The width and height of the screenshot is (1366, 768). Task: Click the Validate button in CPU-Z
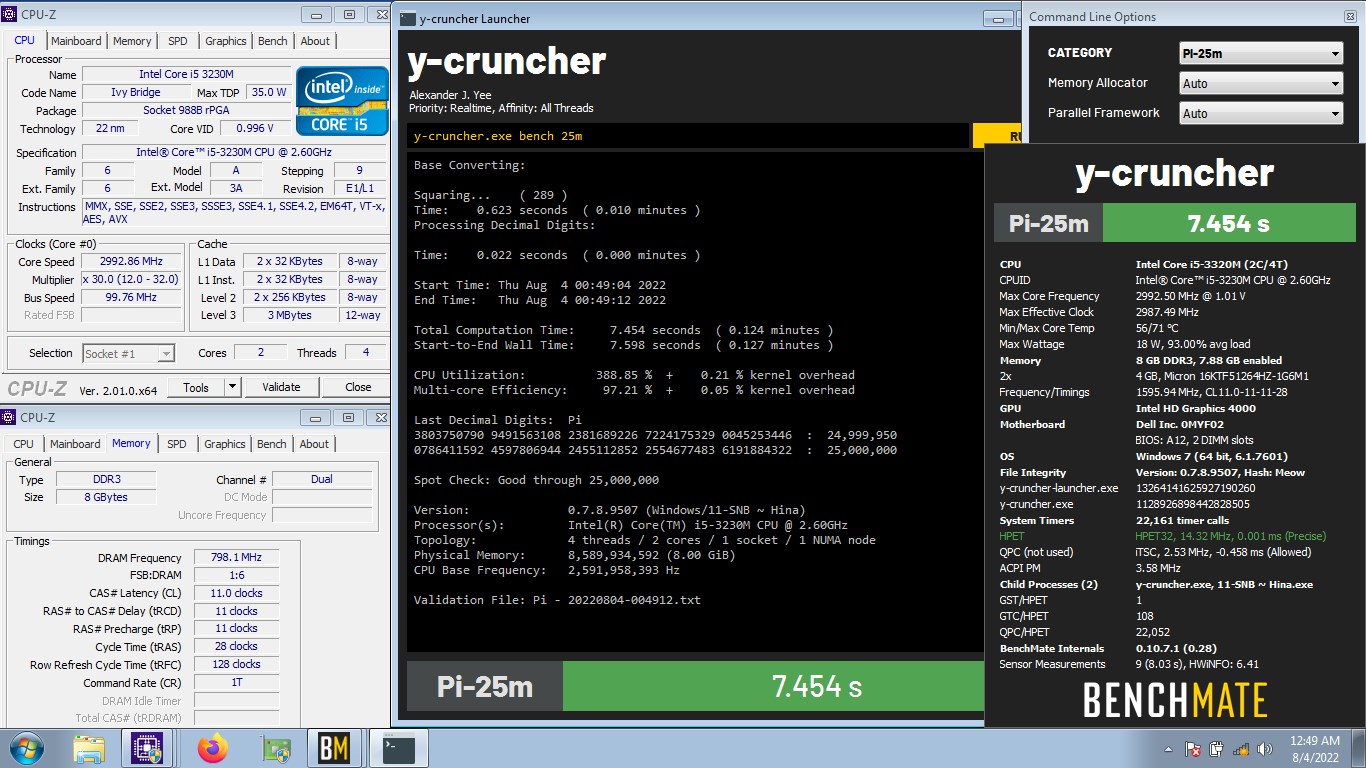(x=281, y=387)
